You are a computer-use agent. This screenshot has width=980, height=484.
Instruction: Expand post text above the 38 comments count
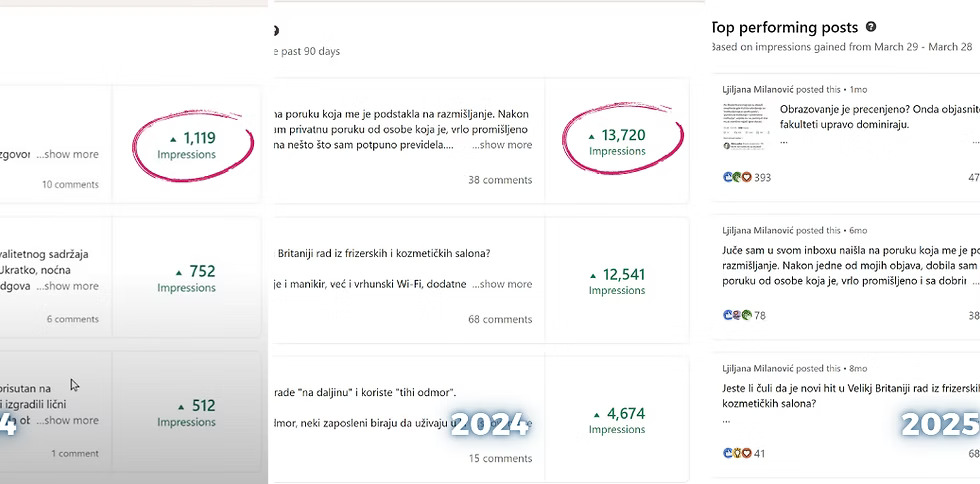tap(501, 145)
